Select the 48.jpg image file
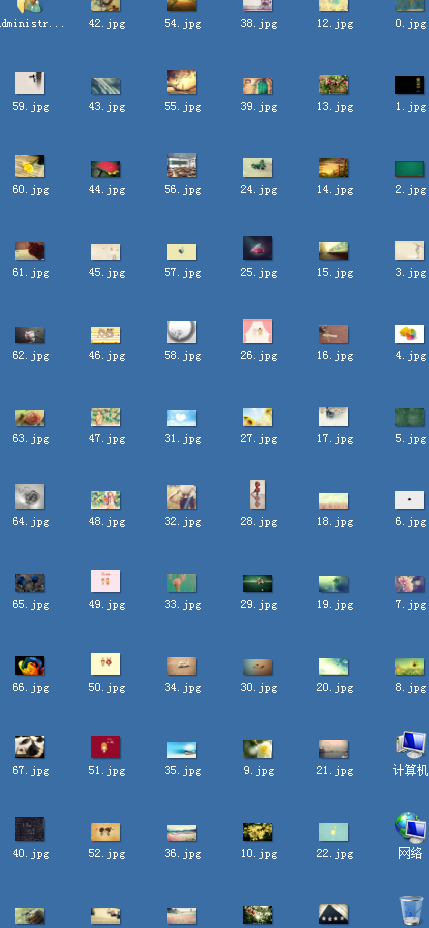 click(106, 500)
